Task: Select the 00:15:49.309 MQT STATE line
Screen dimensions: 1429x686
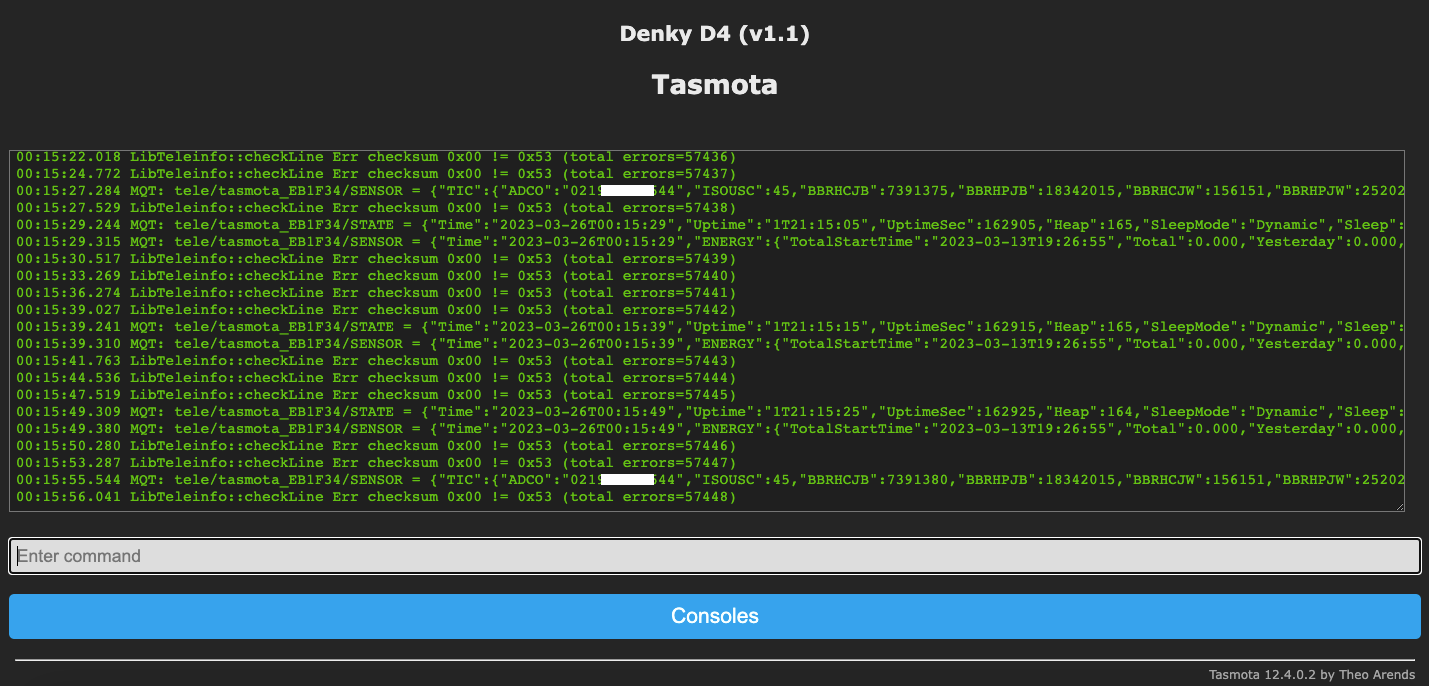Action: (x=710, y=412)
